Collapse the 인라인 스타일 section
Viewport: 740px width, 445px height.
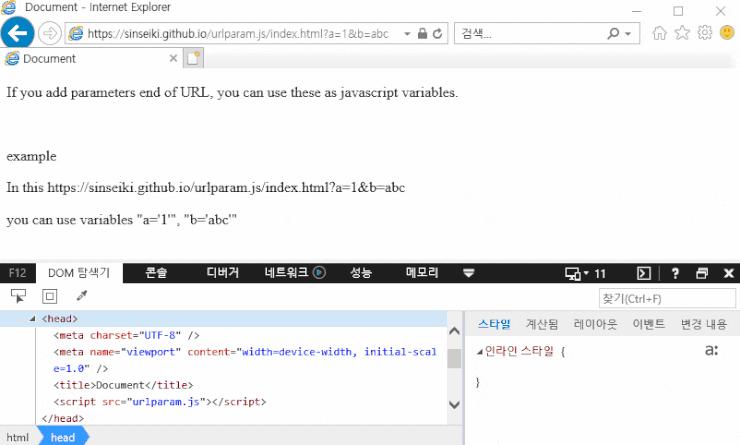pyautogui.click(x=479, y=352)
